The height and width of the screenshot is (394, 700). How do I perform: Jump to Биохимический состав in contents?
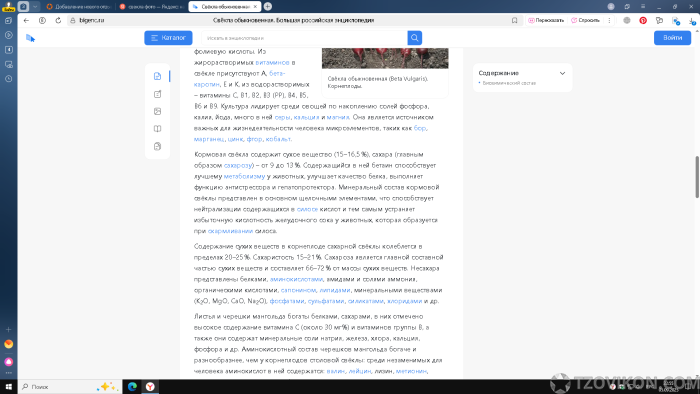point(508,83)
